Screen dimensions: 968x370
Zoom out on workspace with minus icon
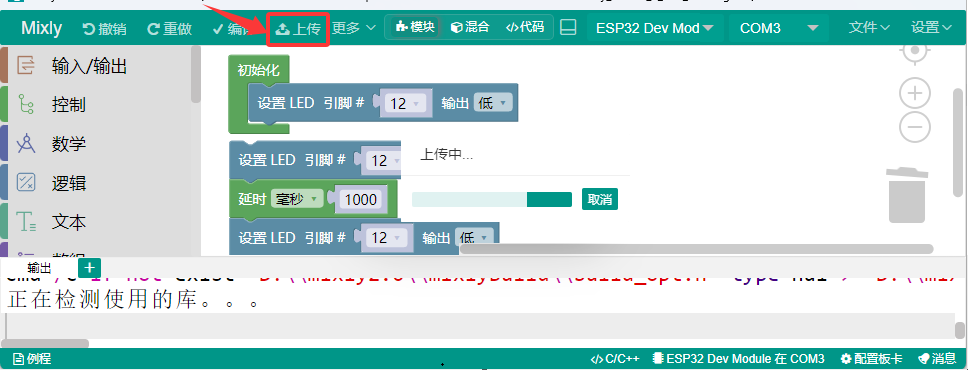915,128
